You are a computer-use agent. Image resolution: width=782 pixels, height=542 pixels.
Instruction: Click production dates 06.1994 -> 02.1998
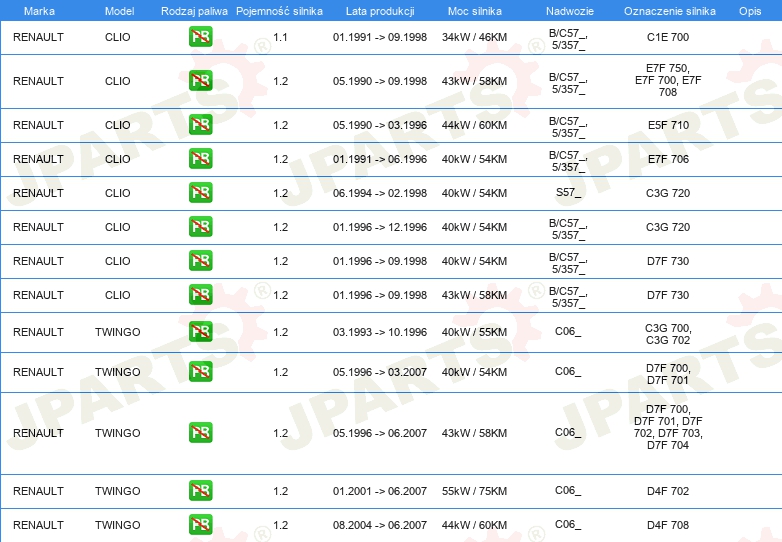coord(380,192)
